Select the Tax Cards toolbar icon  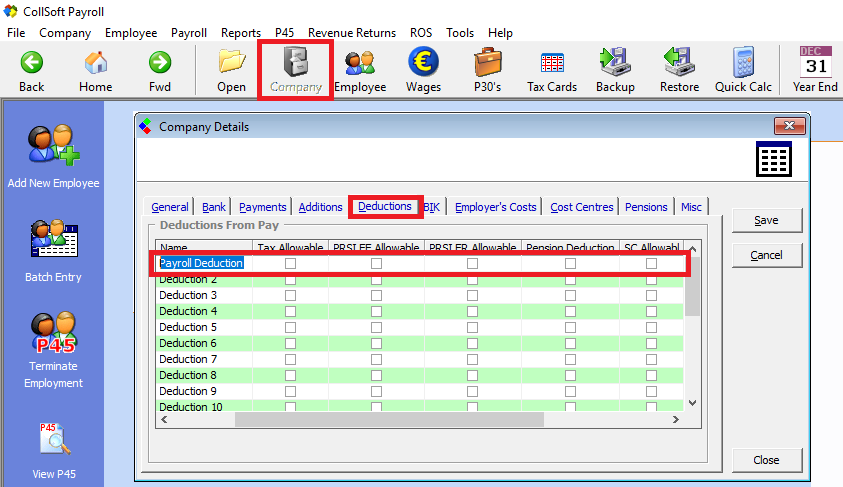click(552, 62)
